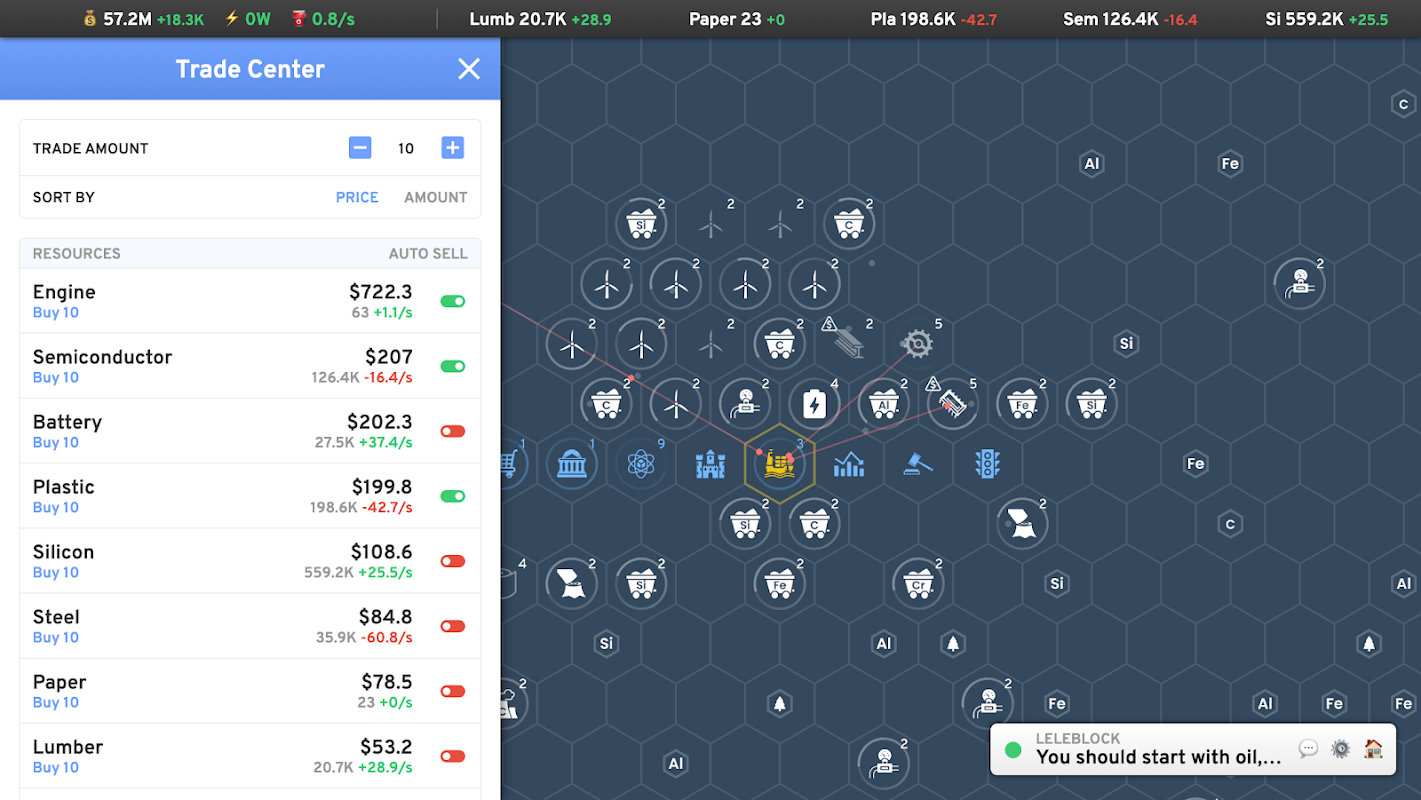The image size is (1421, 800).
Task: Select the logging camp beside the Cr mine
Action: pos(1021,523)
